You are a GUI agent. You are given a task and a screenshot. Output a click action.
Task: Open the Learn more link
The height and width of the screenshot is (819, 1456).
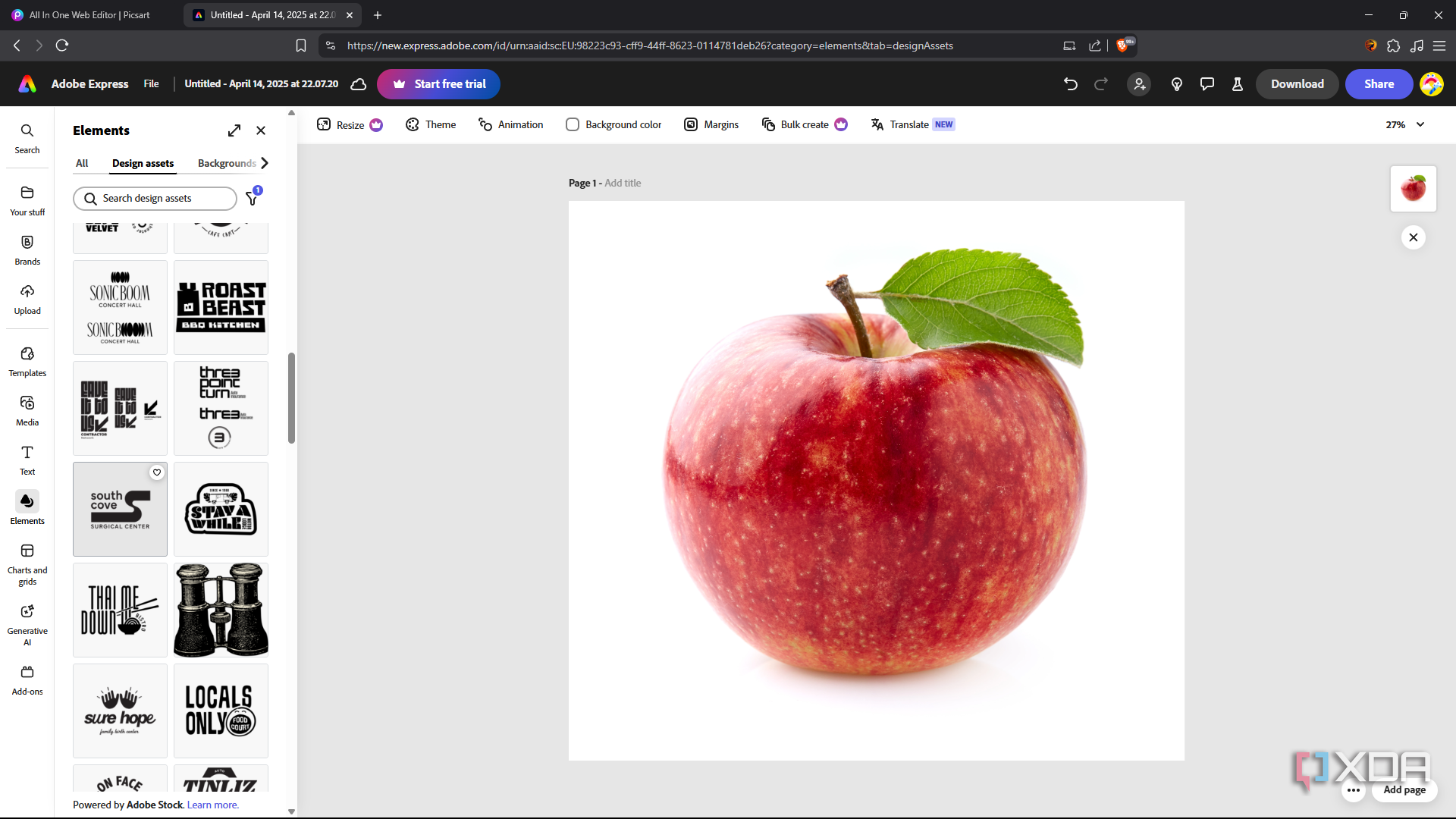[213, 805]
